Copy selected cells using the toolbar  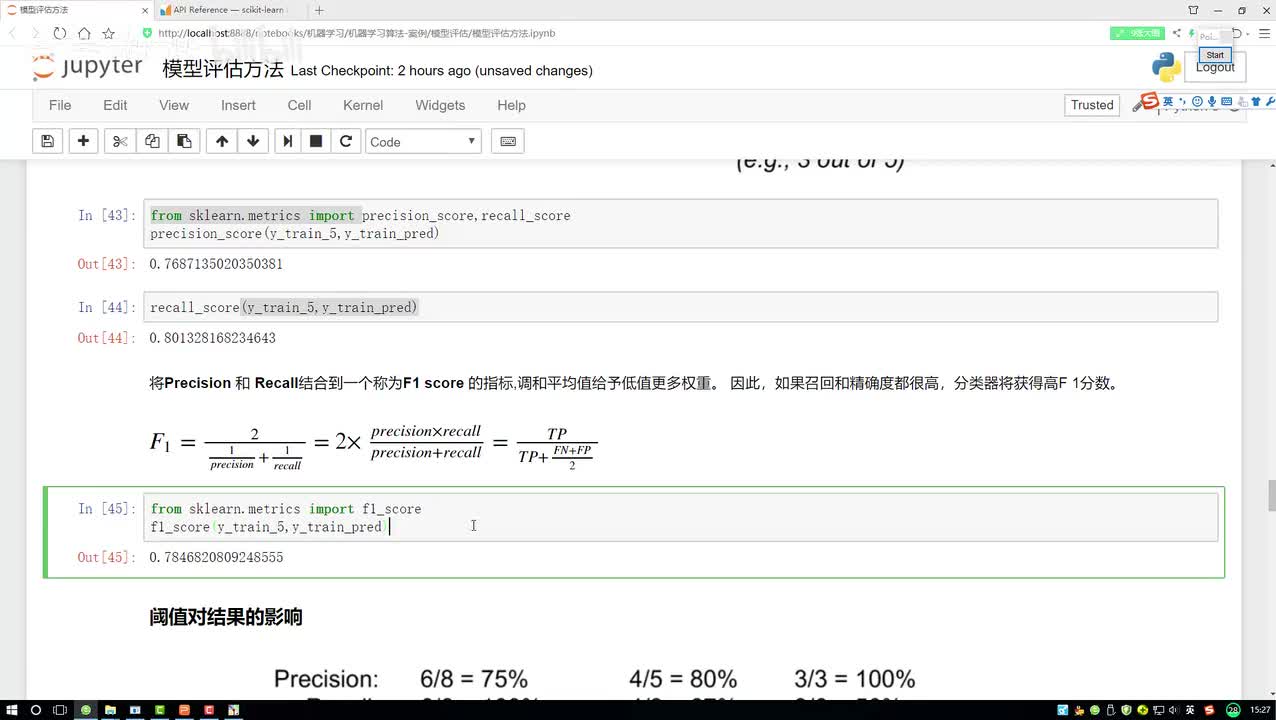[x=152, y=141]
